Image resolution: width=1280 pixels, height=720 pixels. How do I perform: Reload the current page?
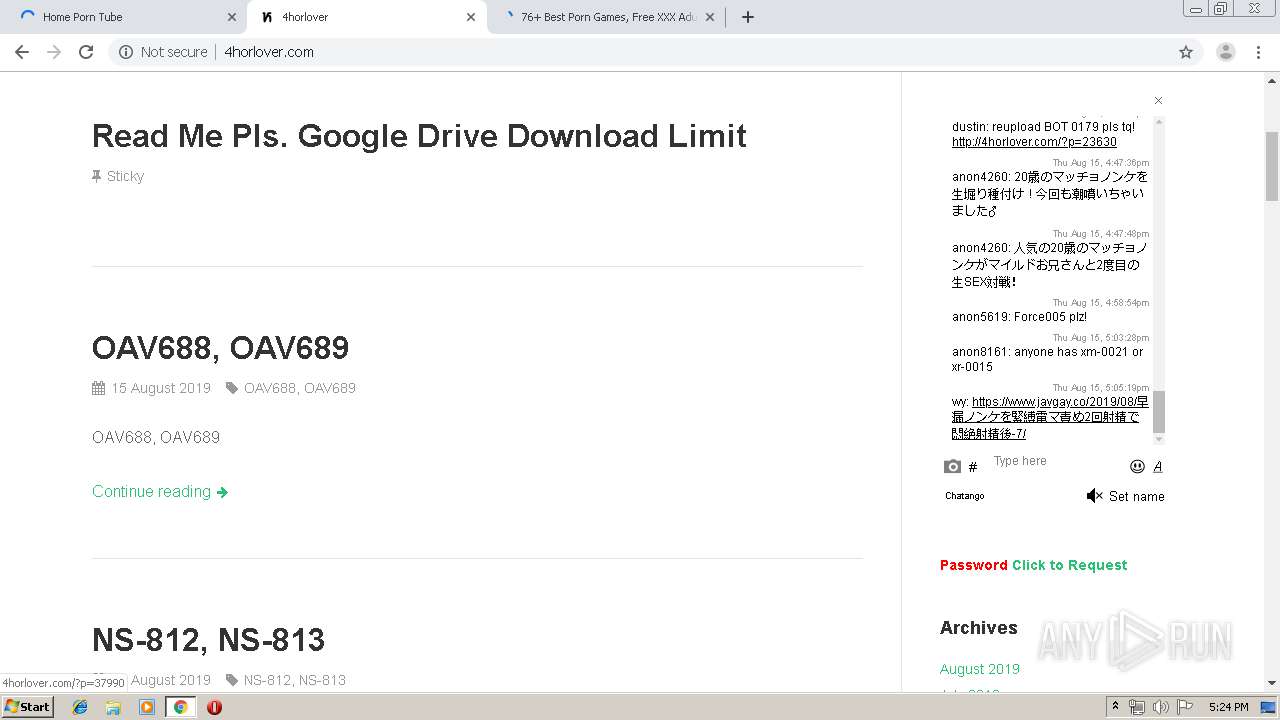pos(86,52)
